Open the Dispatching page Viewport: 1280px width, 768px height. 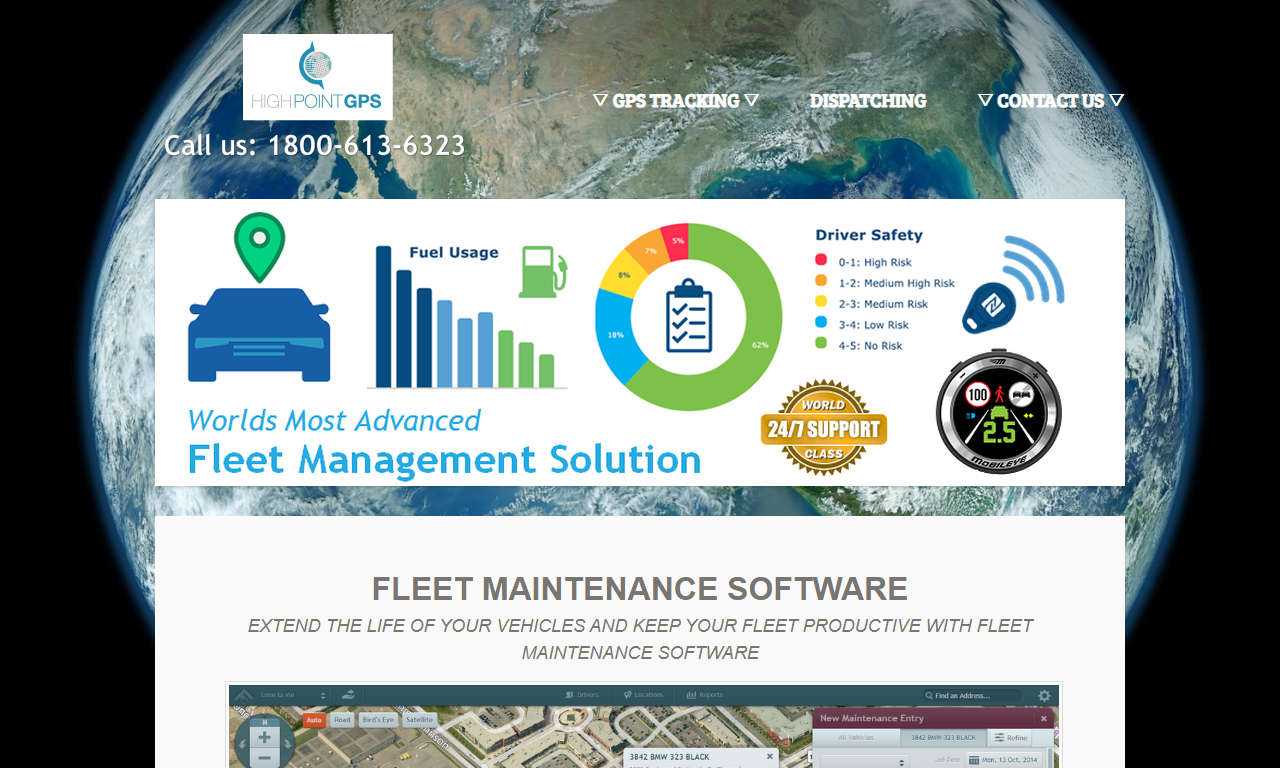(x=868, y=100)
